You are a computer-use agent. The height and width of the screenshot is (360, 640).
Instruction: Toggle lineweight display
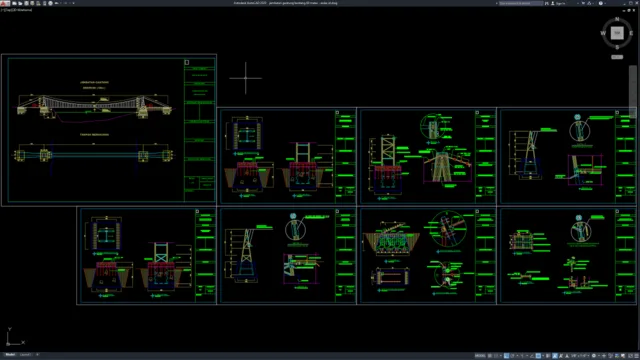pyautogui.click(x=548, y=356)
